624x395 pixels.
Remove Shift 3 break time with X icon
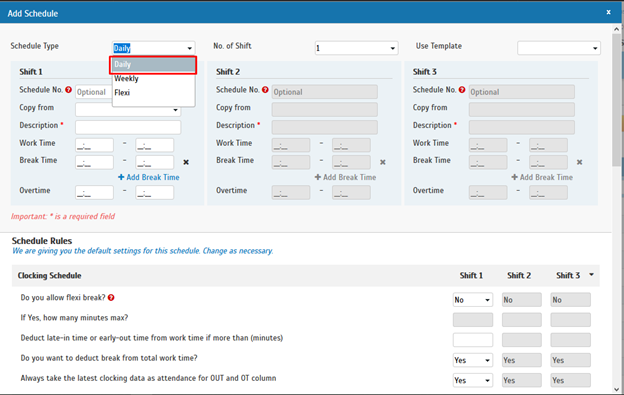tap(579, 162)
